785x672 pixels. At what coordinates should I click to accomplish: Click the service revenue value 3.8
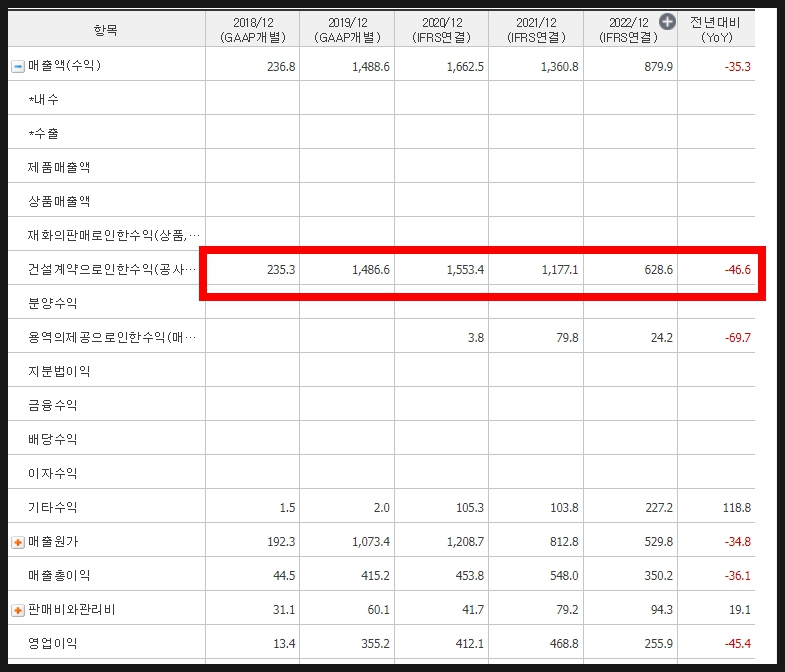tap(476, 338)
